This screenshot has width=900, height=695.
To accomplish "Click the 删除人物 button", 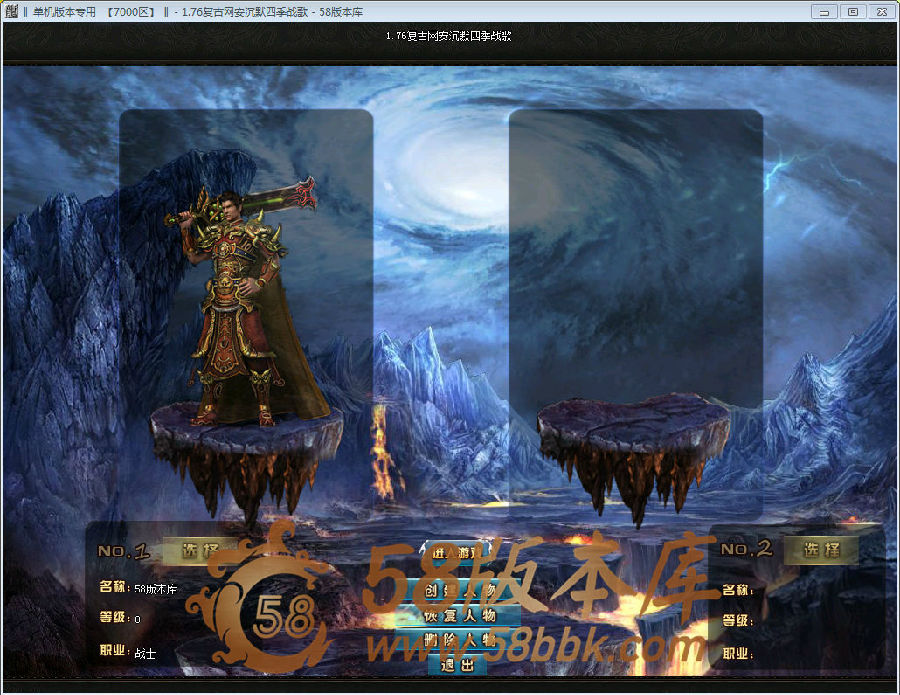I will [x=459, y=640].
